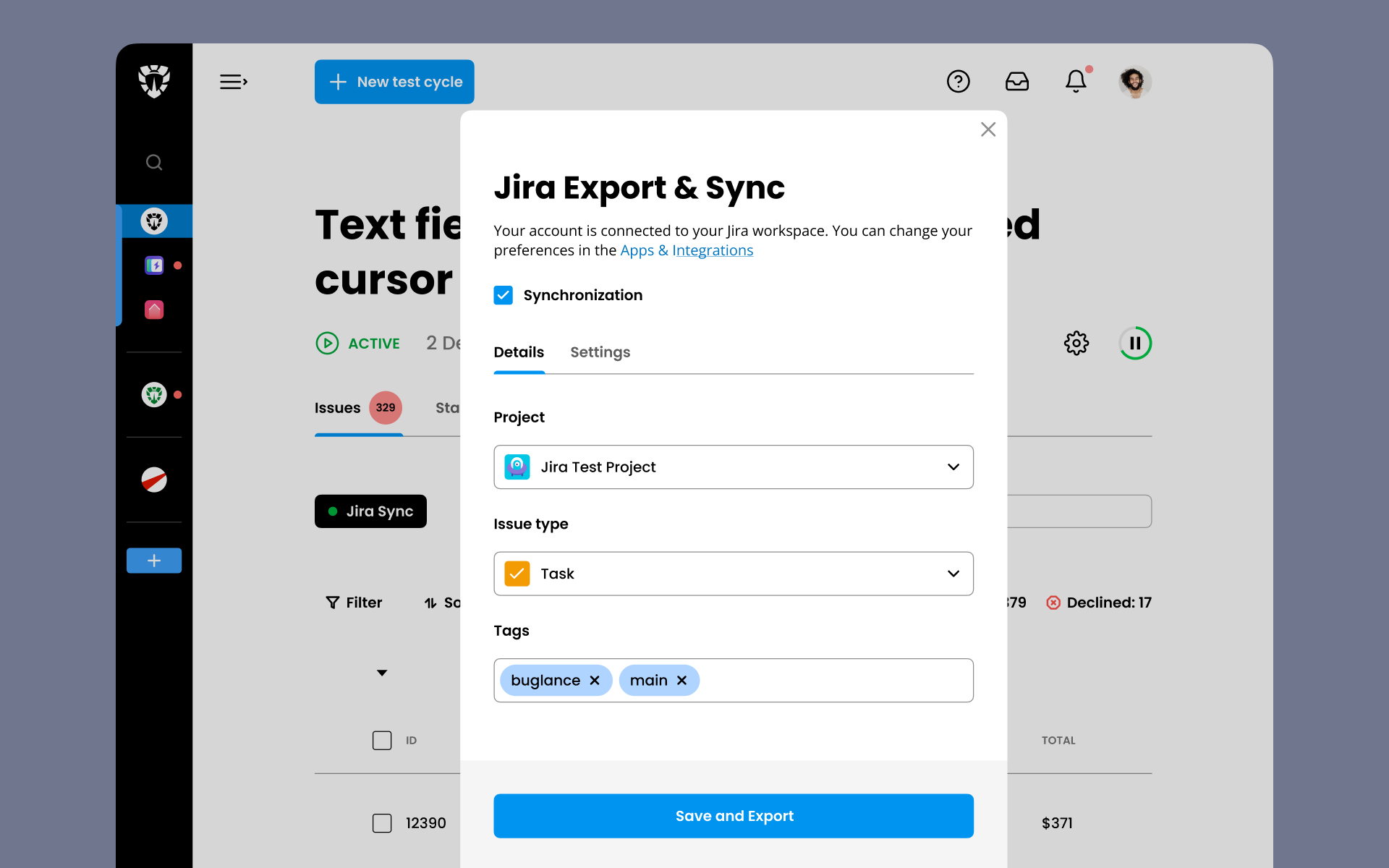The height and width of the screenshot is (868, 1389).
Task: Click the Declined red x-circle icon
Action: (1053, 603)
